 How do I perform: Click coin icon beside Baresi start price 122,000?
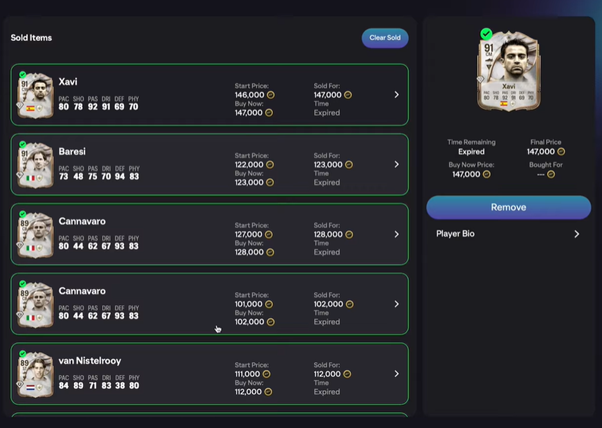click(270, 165)
